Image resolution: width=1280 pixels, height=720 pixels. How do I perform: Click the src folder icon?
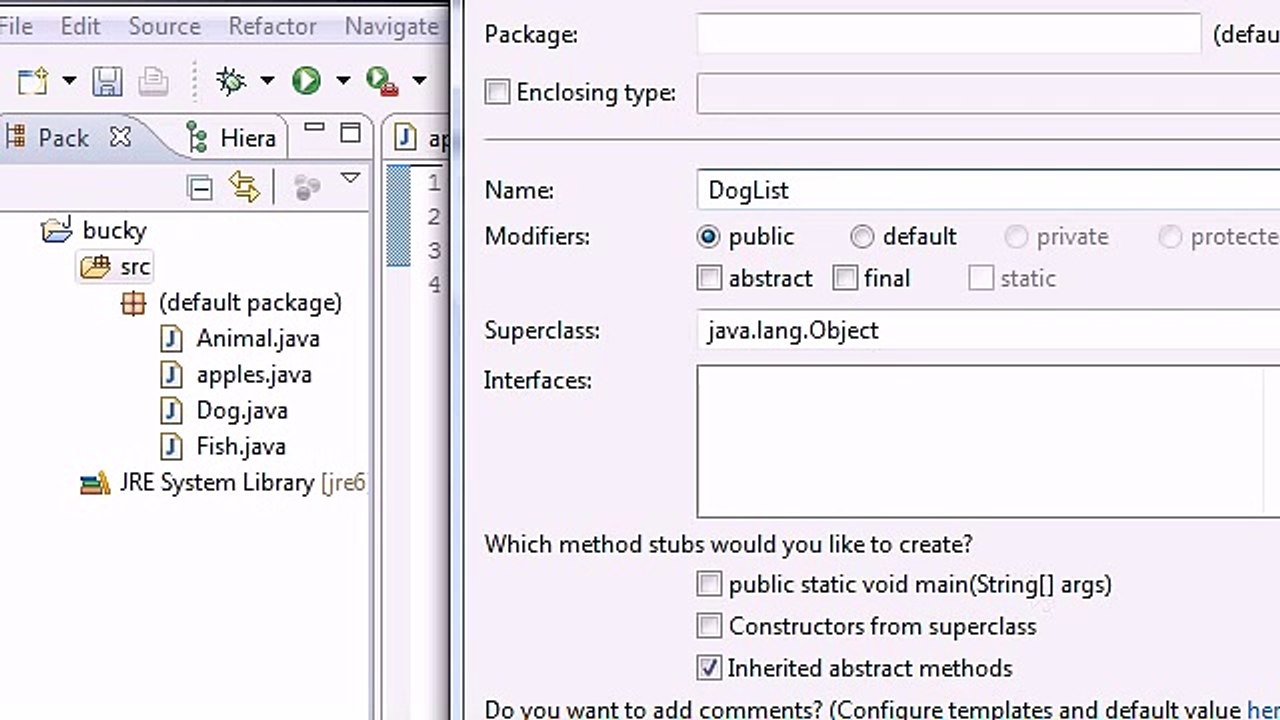point(95,267)
